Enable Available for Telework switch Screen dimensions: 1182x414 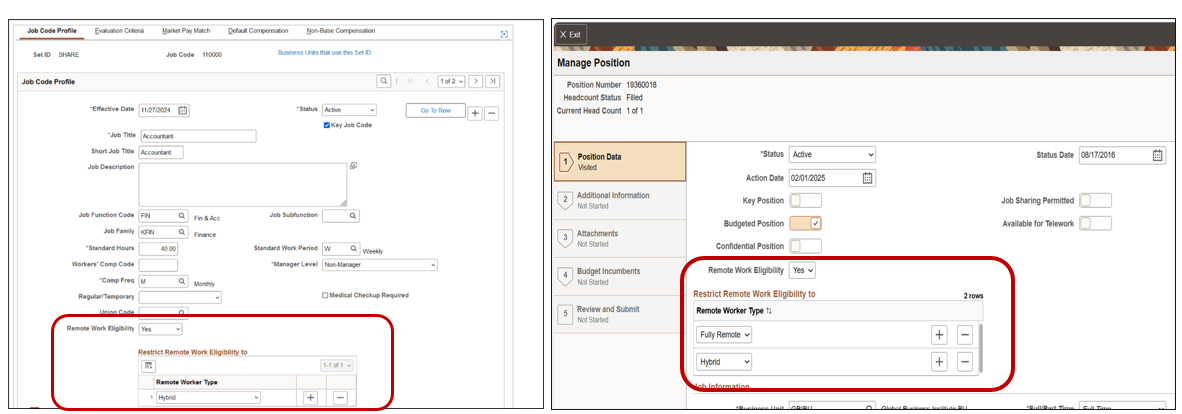coord(1095,223)
